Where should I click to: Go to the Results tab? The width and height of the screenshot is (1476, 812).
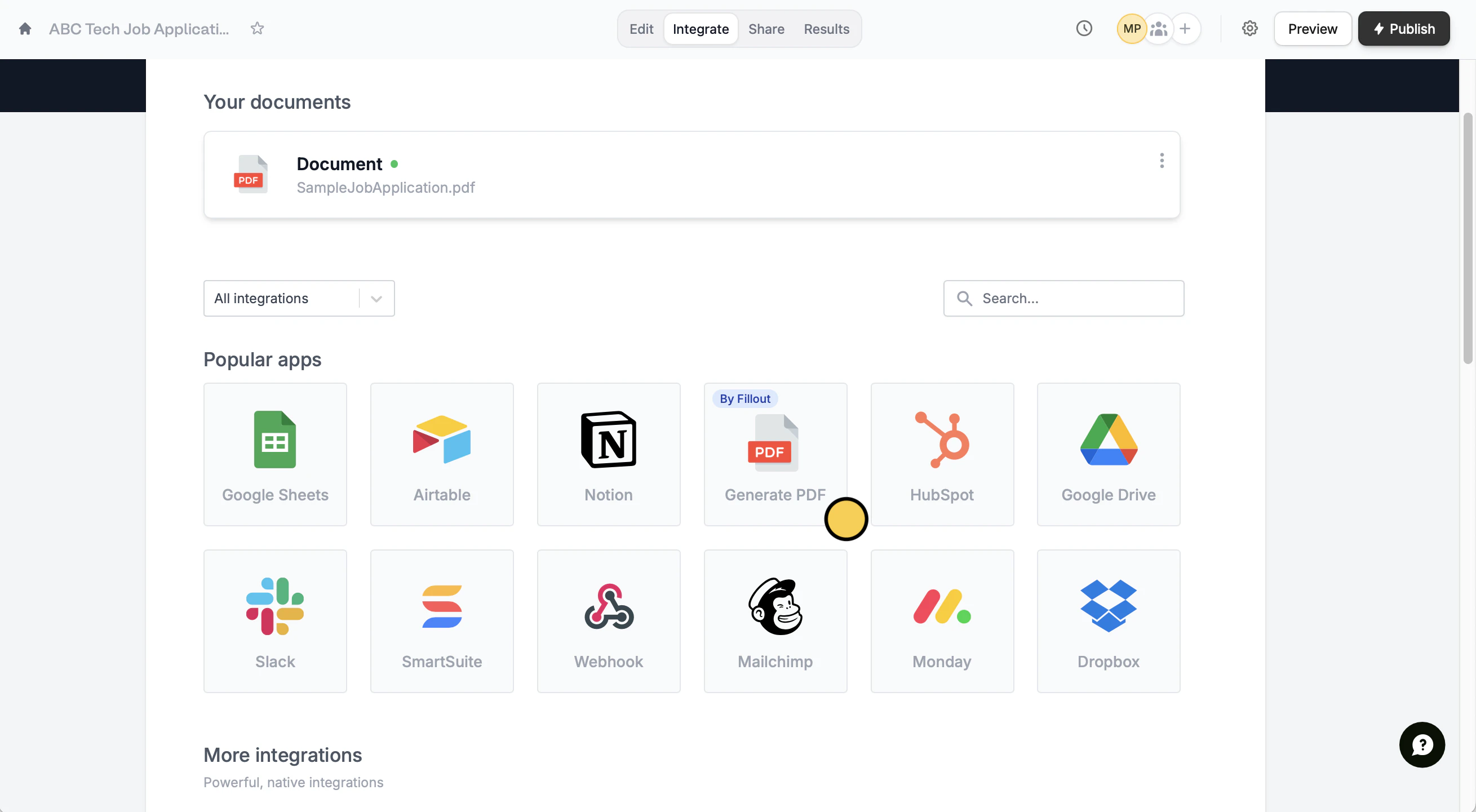click(x=826, y=29)
